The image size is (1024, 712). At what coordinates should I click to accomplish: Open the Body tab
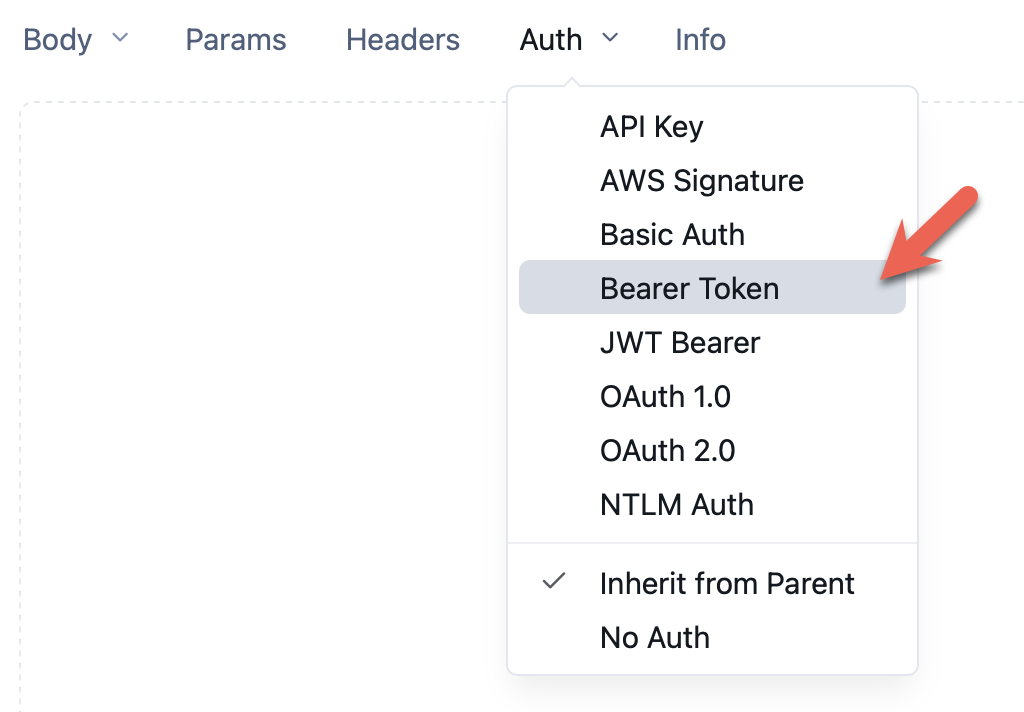point(57,40)
